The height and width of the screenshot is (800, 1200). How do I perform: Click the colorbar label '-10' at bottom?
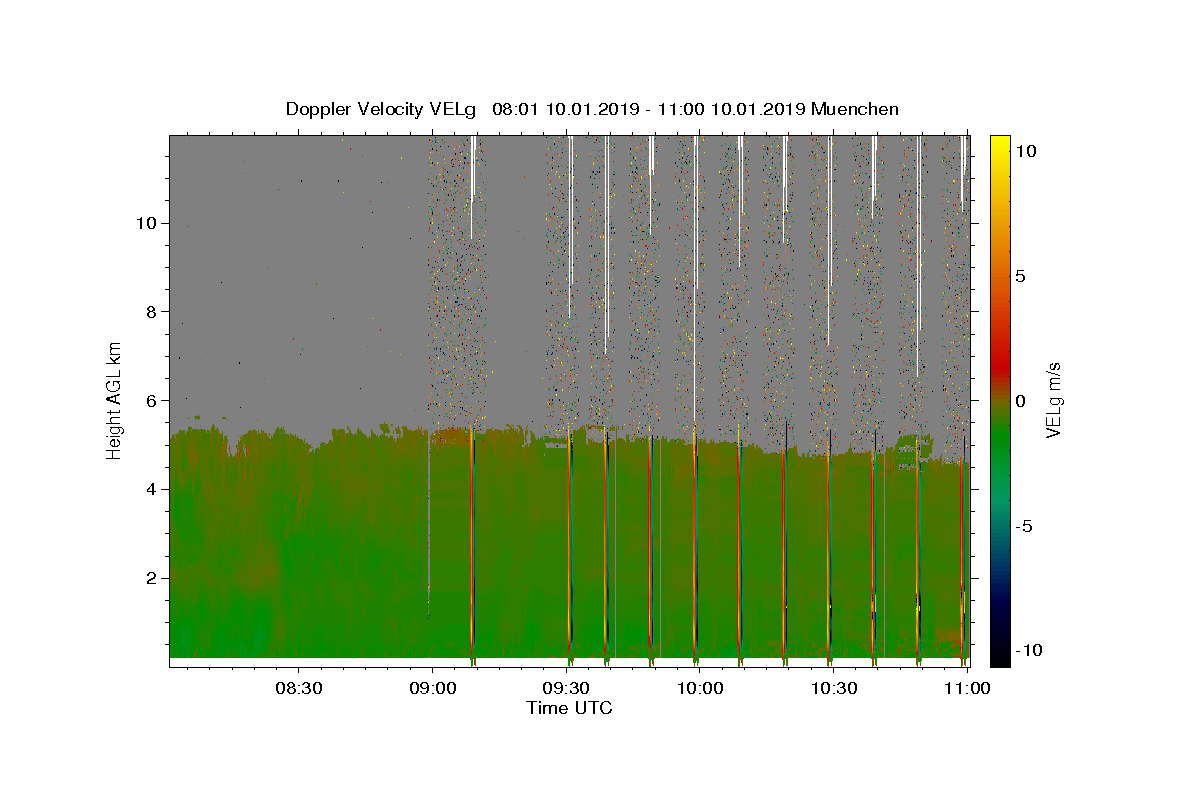click(1030, 651)
